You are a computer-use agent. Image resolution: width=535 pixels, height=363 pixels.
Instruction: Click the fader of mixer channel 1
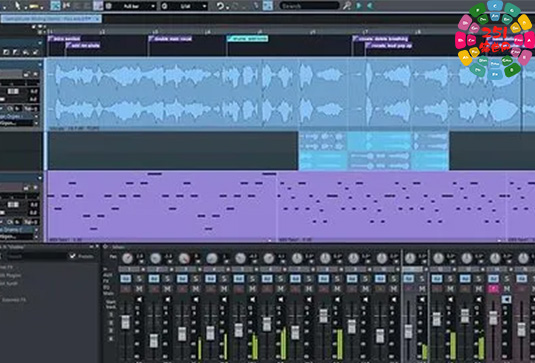[x=126, y=322]
